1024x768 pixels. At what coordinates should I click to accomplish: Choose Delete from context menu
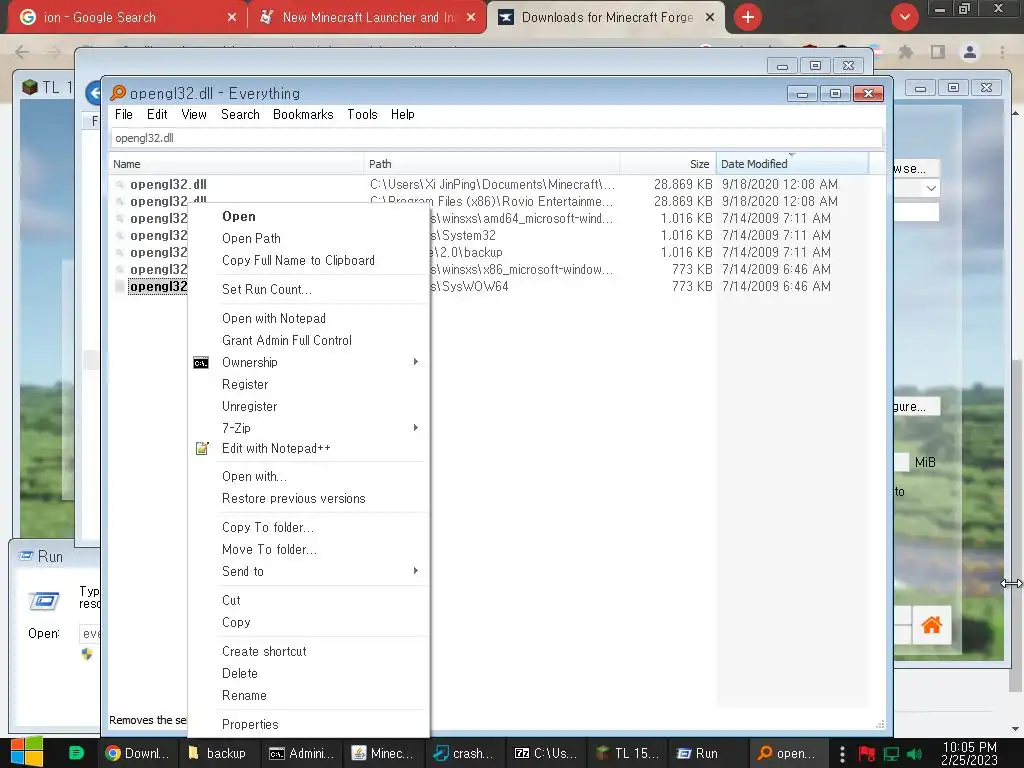[x=240, y=673]
